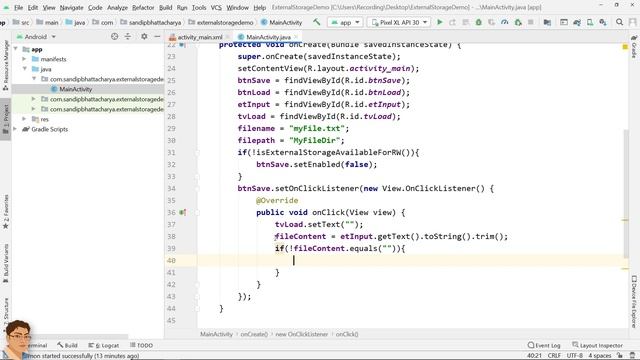Click the Collapse All icon in Project panel
This screenshot has width=640, height=360.
click(x=128, y=37)
